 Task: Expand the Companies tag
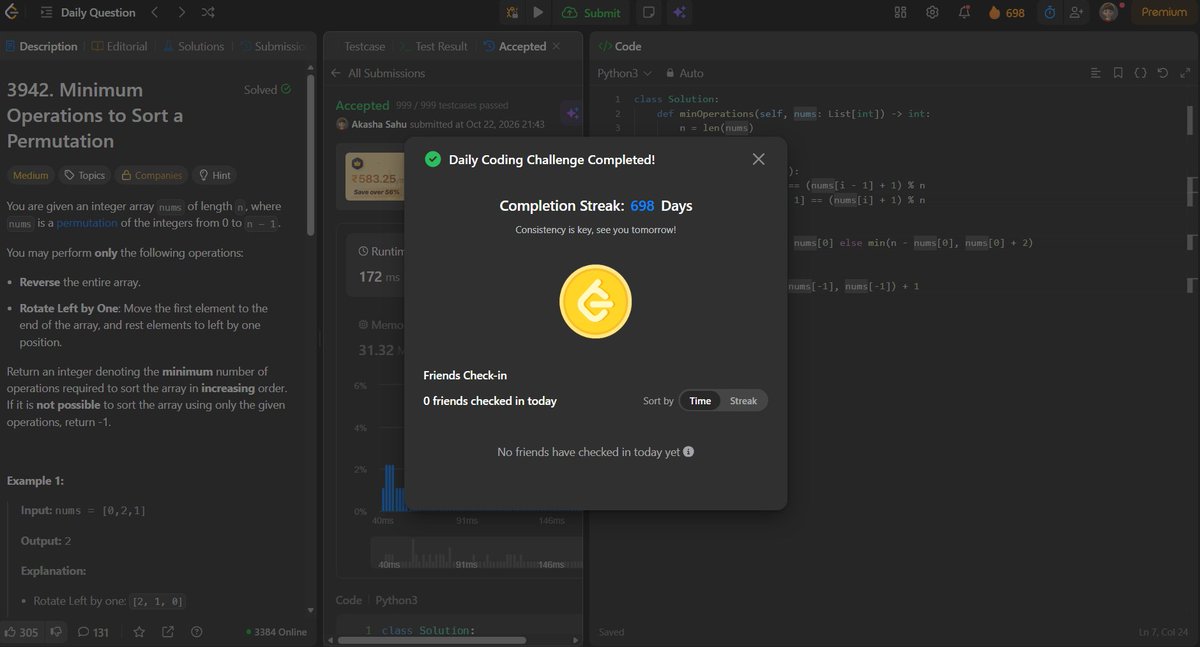(151, 175)
